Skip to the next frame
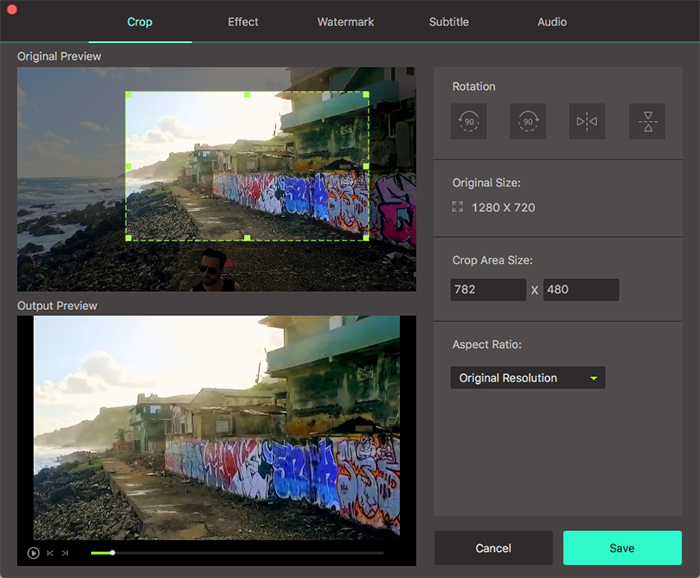The image size is (700, 578). (x=65, y=553)
